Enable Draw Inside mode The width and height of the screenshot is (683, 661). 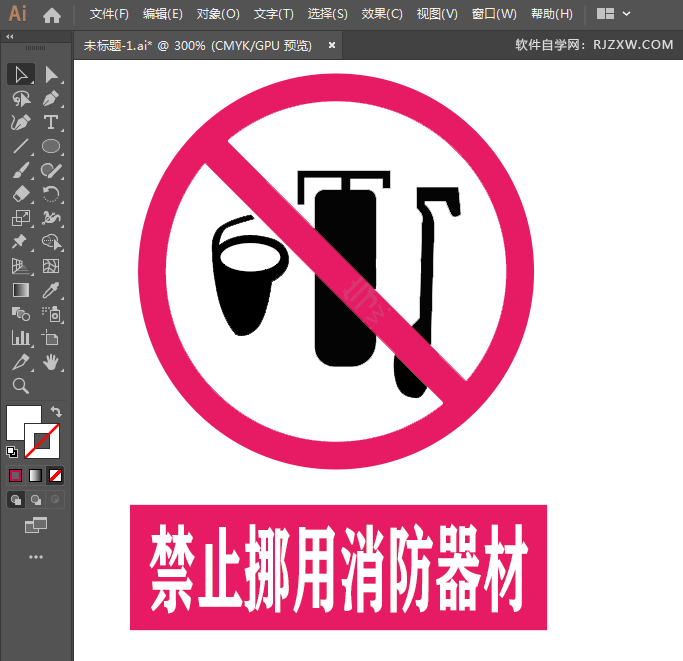55,500
